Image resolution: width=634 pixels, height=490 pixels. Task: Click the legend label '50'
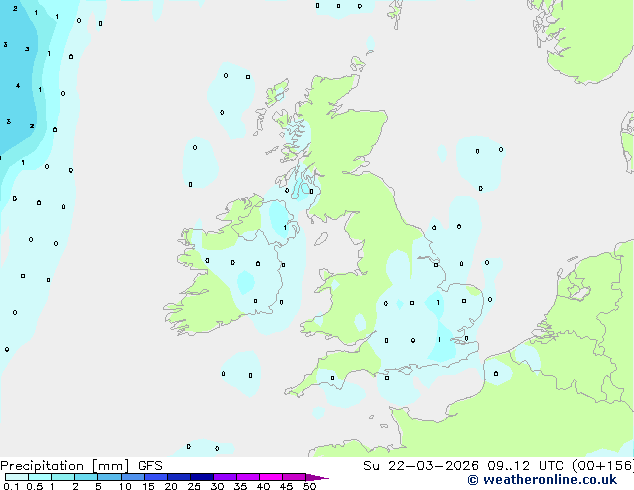click(x=309, y=486)
